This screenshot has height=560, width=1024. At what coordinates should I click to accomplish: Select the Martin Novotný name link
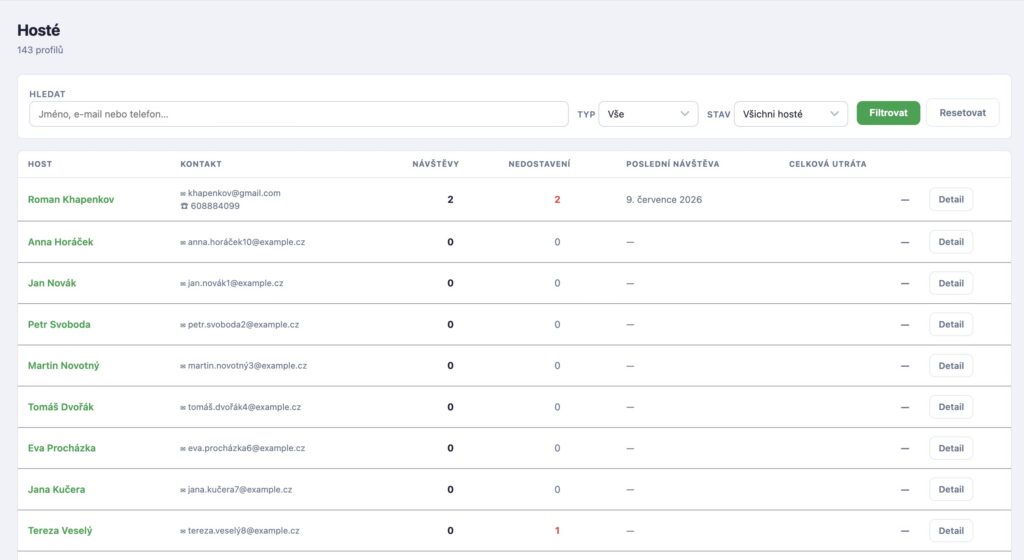coord(63,366)
